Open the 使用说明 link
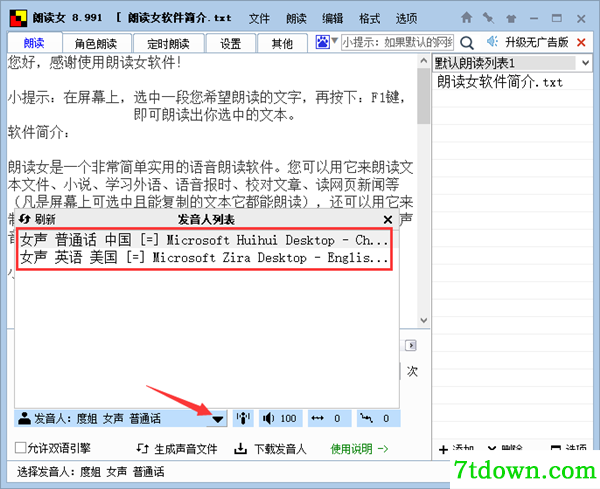This screenshot has height=489, width=600. [x=360, y=448]
